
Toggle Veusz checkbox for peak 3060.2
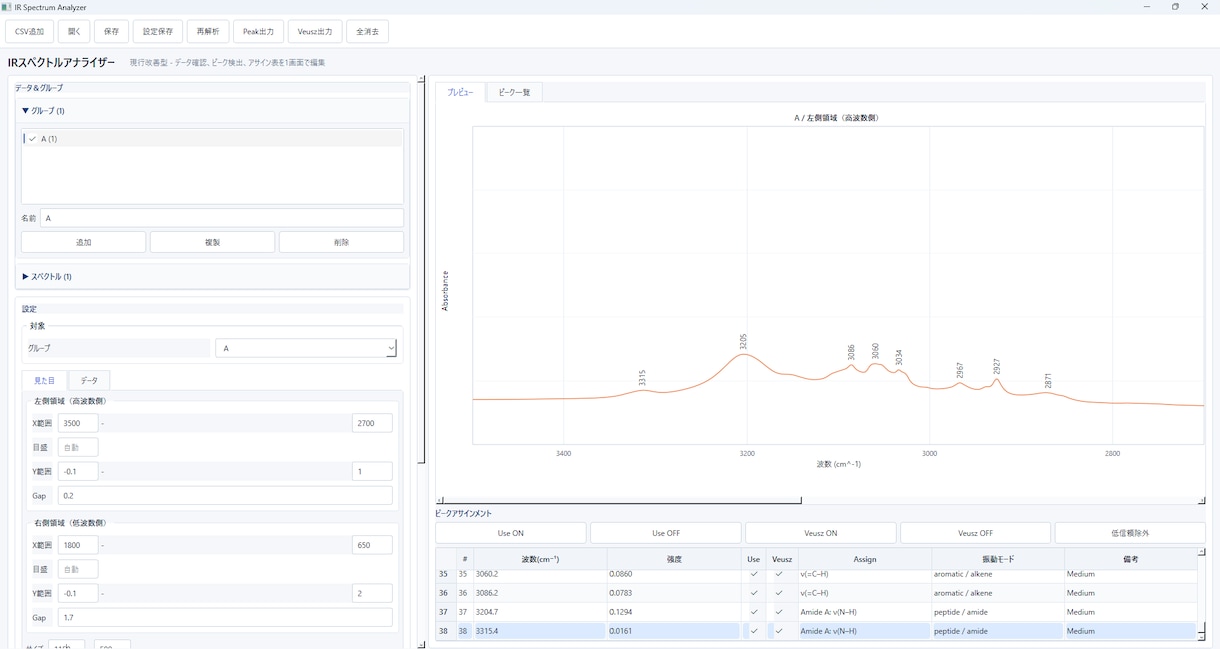coord(779,574)
